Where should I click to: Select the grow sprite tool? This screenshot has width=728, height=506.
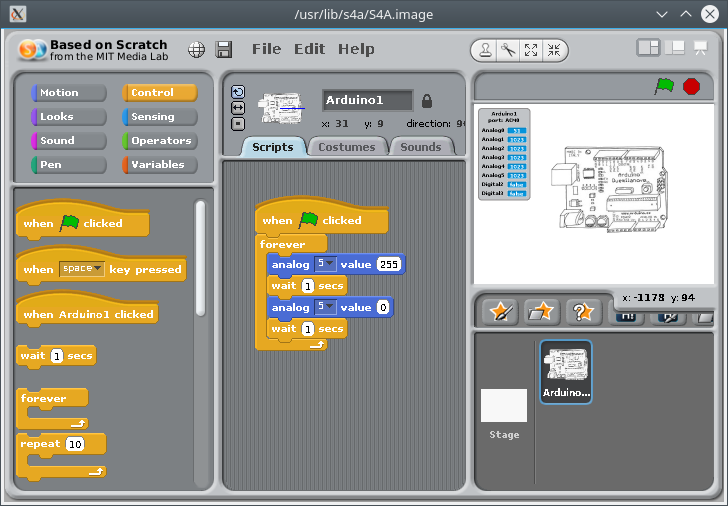(531, 50)
